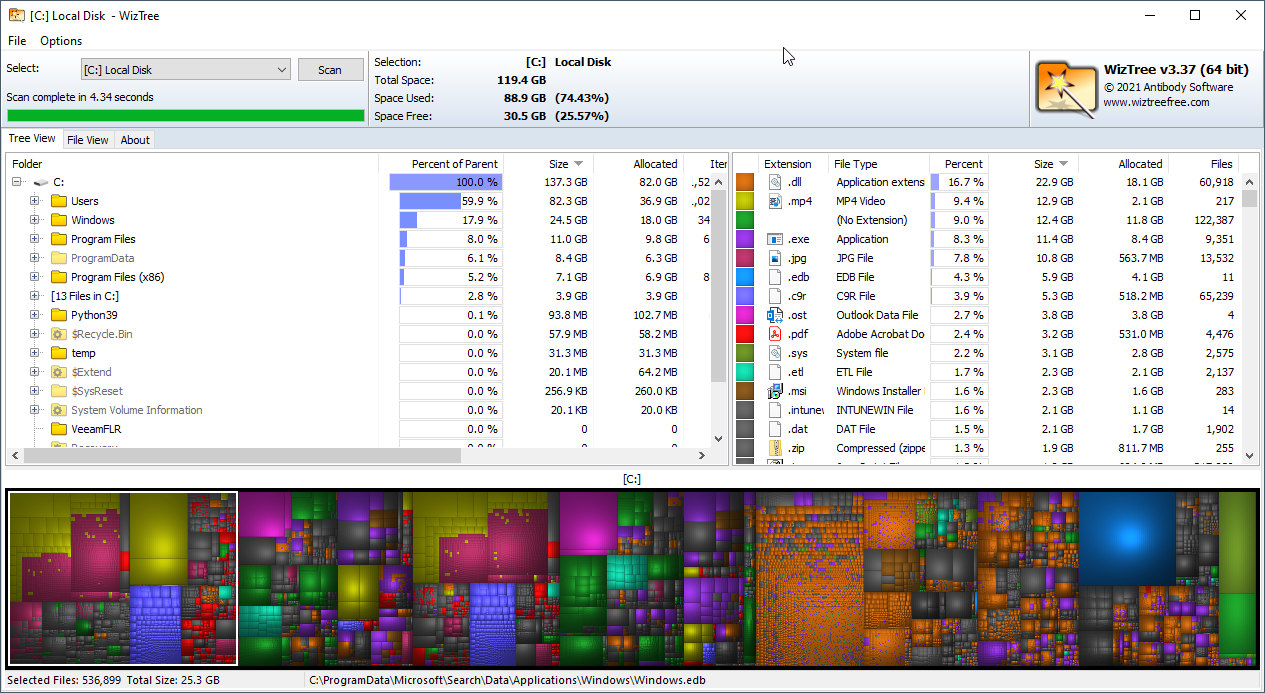
Task: Click the .dll file type icon
Action: 774,182
